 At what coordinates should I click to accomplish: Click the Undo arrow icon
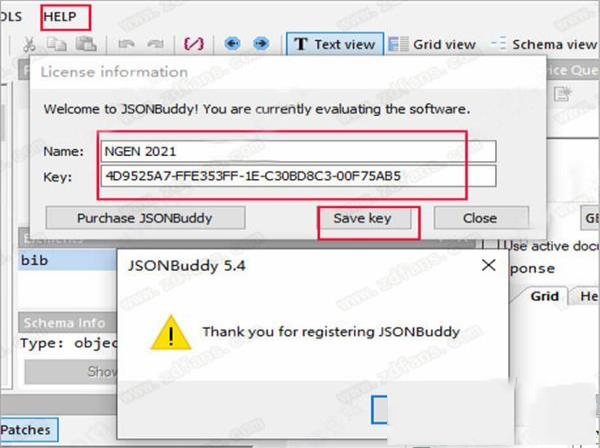(x=126, y=44)
